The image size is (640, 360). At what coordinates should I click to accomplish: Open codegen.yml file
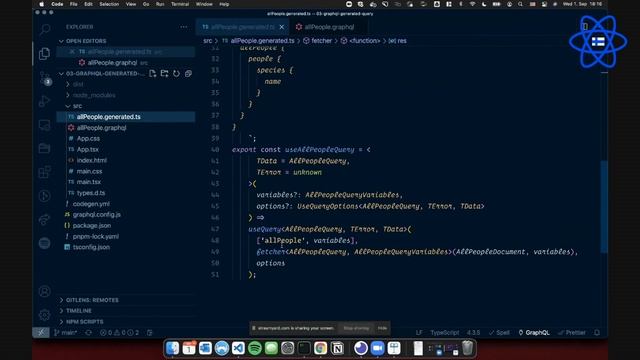[x=91, y=204]
